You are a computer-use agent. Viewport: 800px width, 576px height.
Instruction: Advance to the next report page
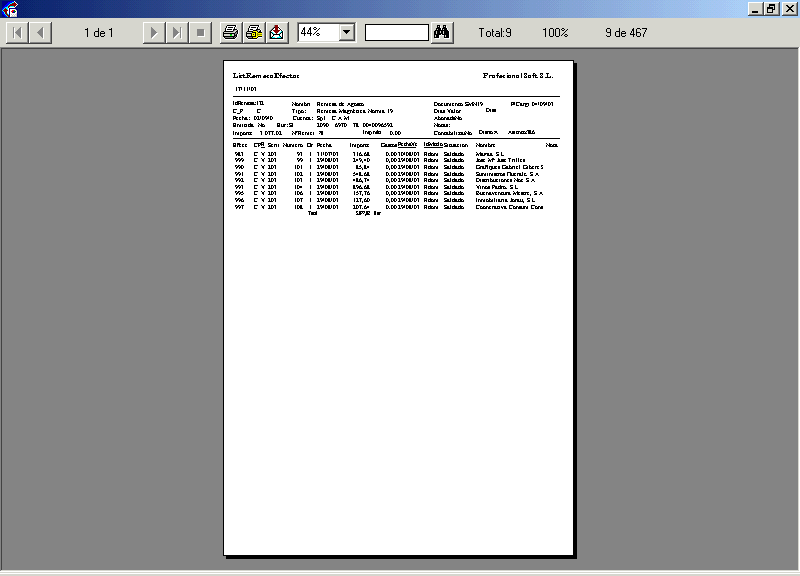coord(153,33)
